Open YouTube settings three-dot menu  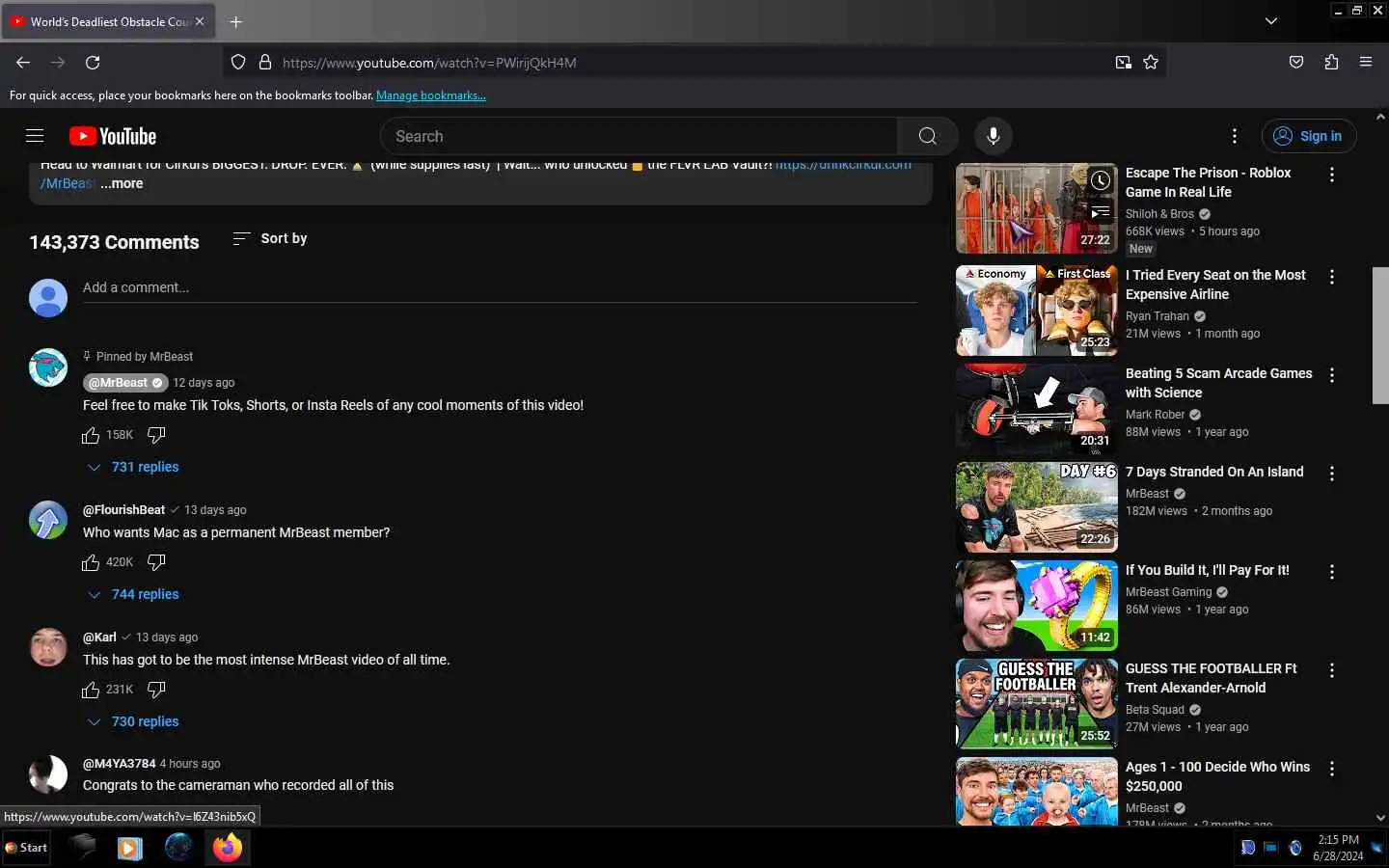[x=1235, y=136]
